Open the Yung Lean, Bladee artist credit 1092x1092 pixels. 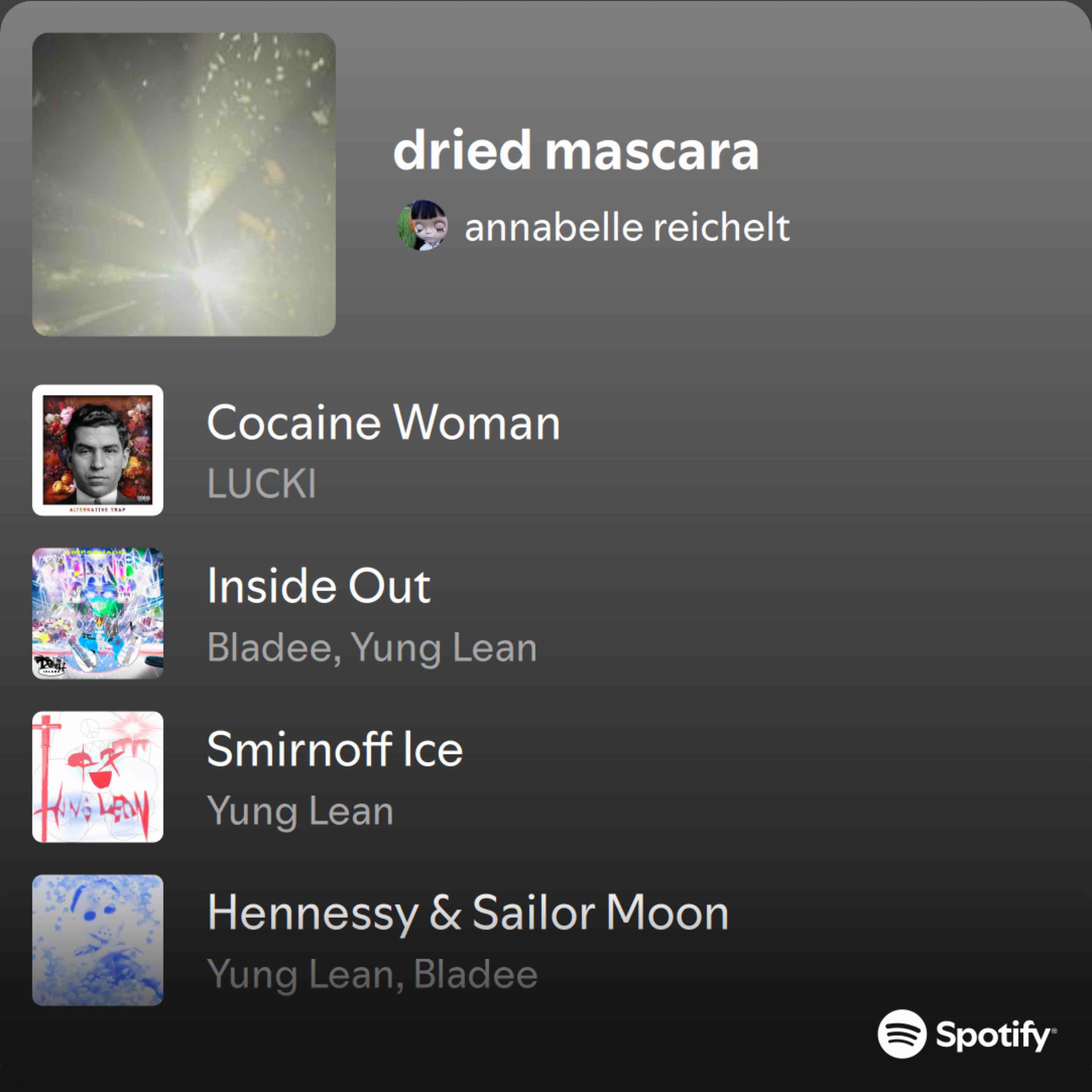pos(372,974)
